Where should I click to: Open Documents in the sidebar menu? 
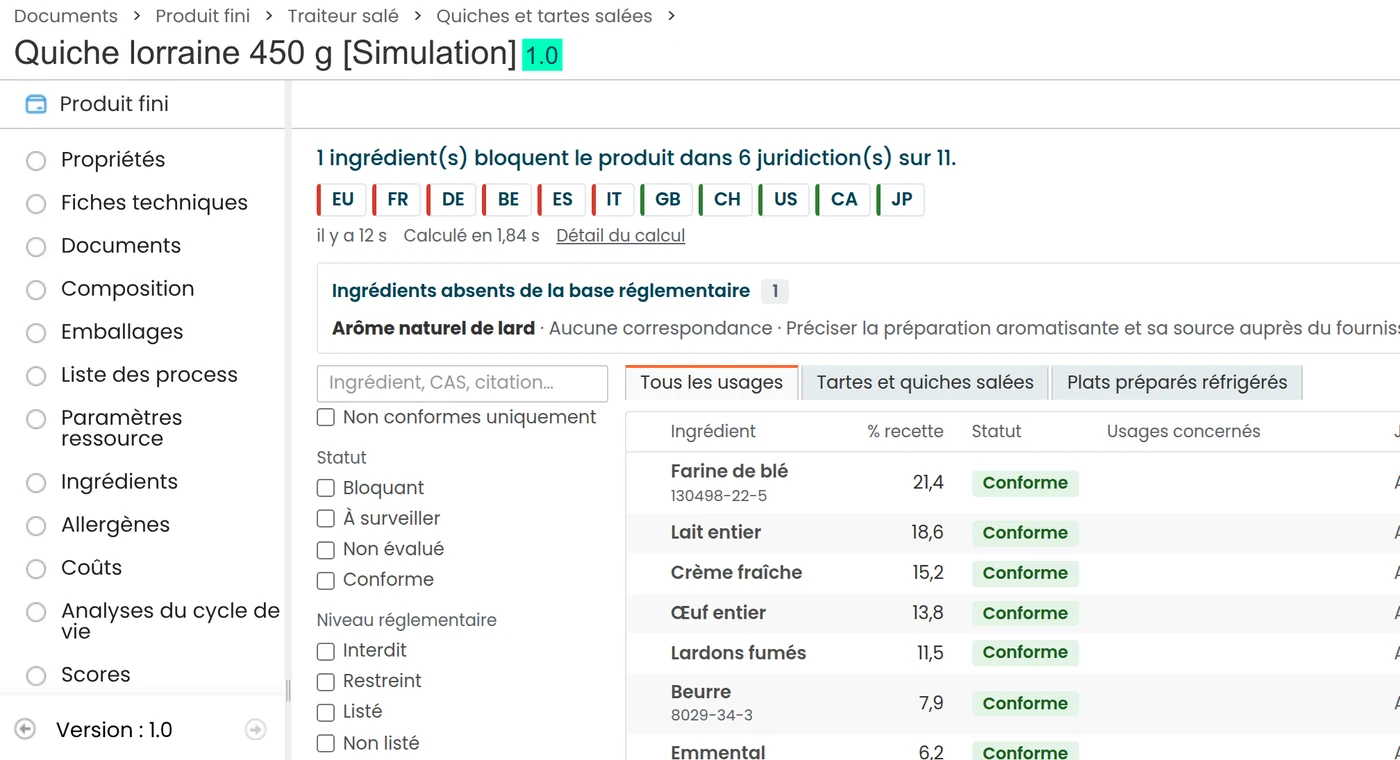coord(121,246)
